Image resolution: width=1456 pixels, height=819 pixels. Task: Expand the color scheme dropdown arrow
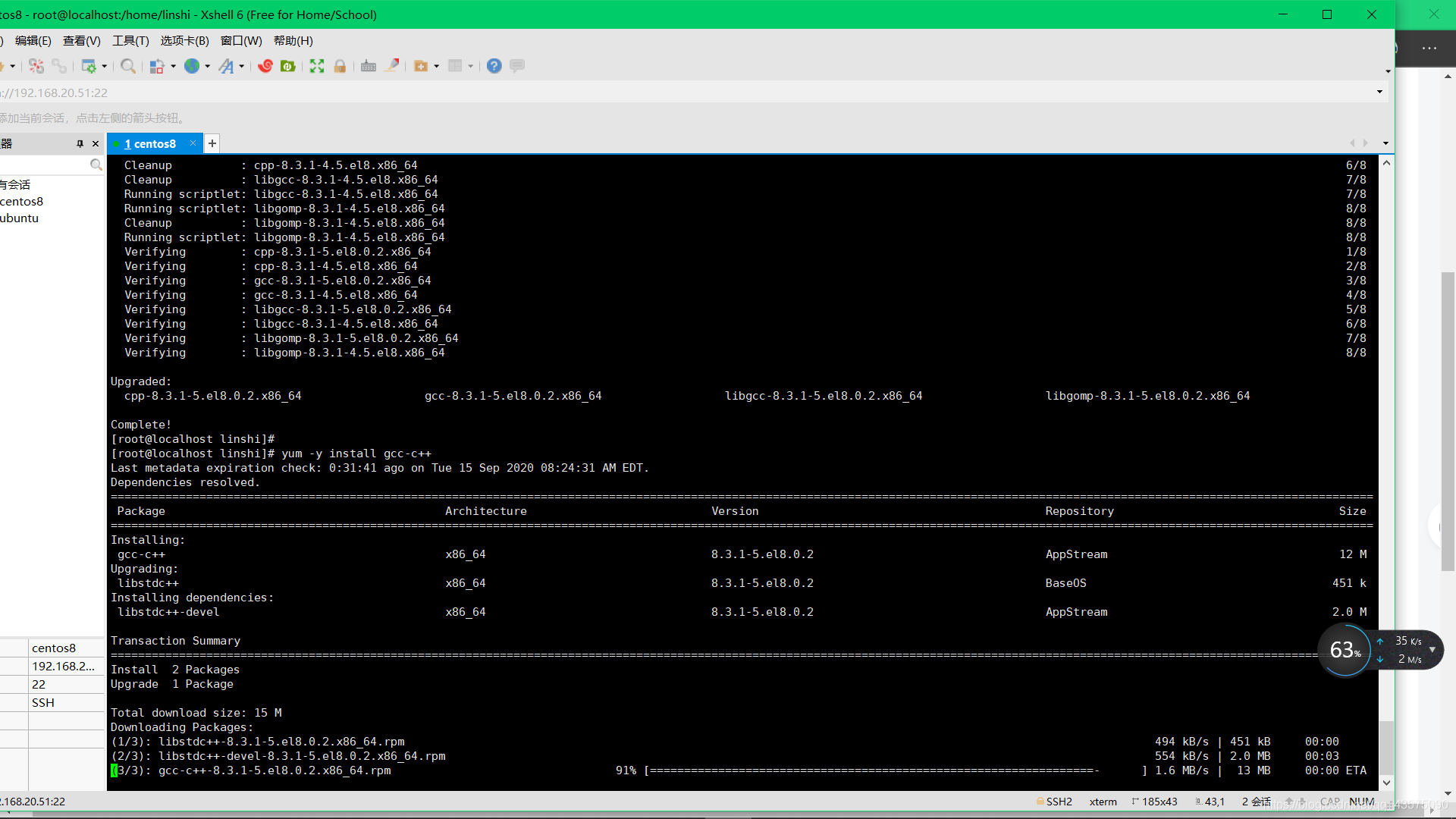point(174,66)
